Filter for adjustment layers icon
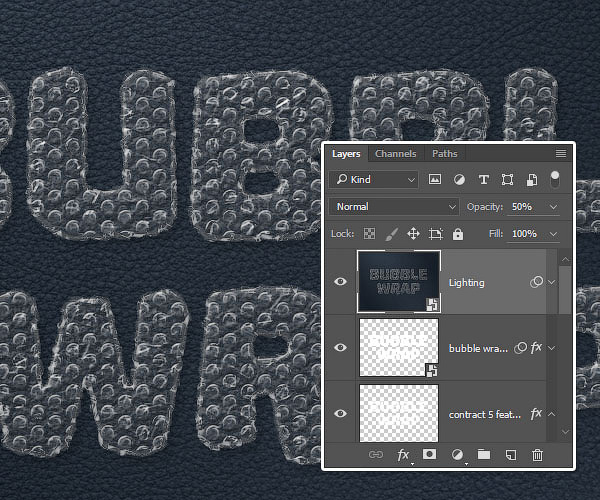This screenshot has width=600, height=500. coord(459,179)
